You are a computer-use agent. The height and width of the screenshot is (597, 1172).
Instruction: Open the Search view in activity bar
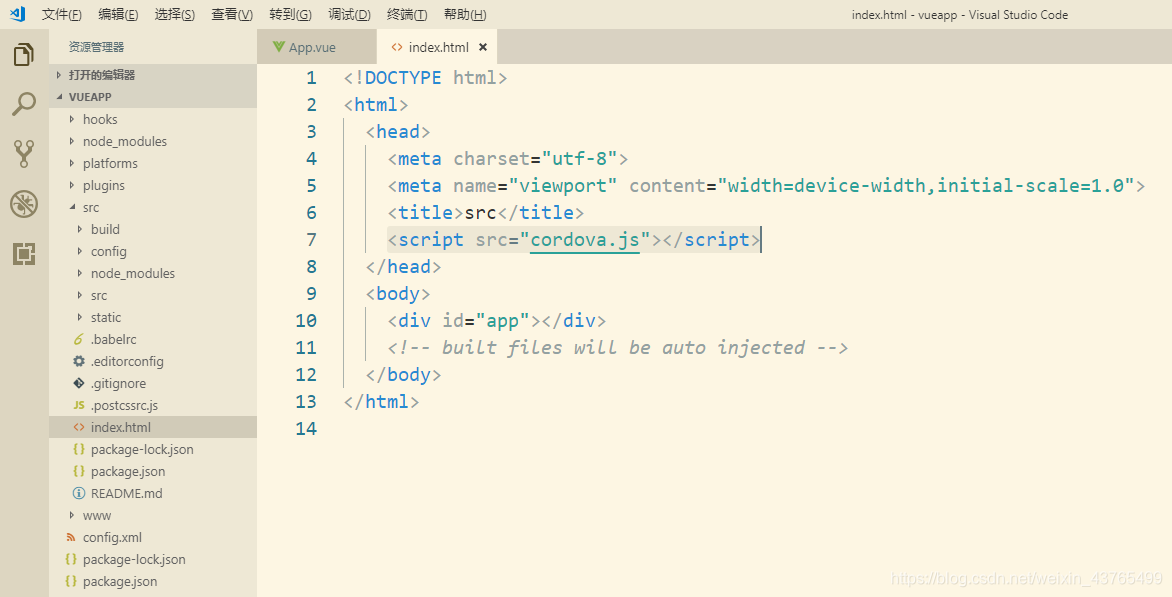coord(24,104)
